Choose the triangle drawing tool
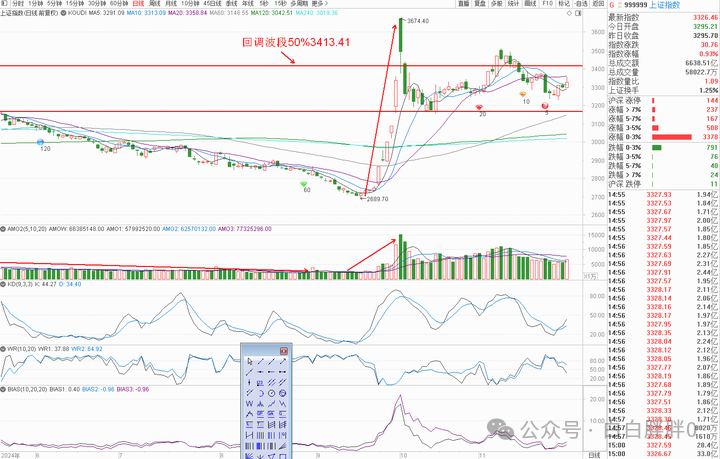 271,455
